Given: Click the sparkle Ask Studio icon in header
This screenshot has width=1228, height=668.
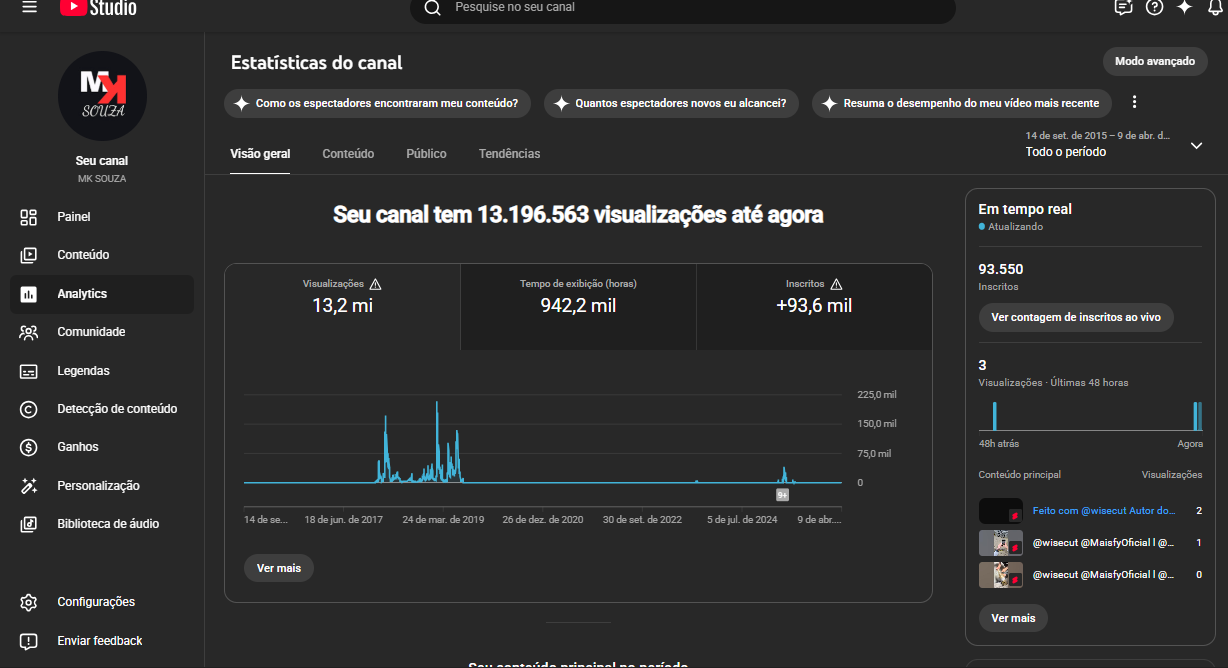Looking at the screenshot, I should pyautogui.click(x=1184, y=7).
